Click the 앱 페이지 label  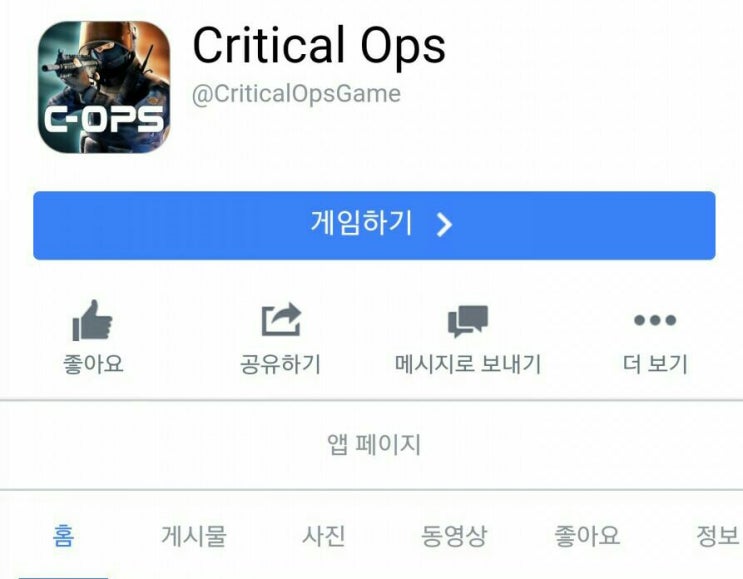pyautogui.click(x=374, y=444)
